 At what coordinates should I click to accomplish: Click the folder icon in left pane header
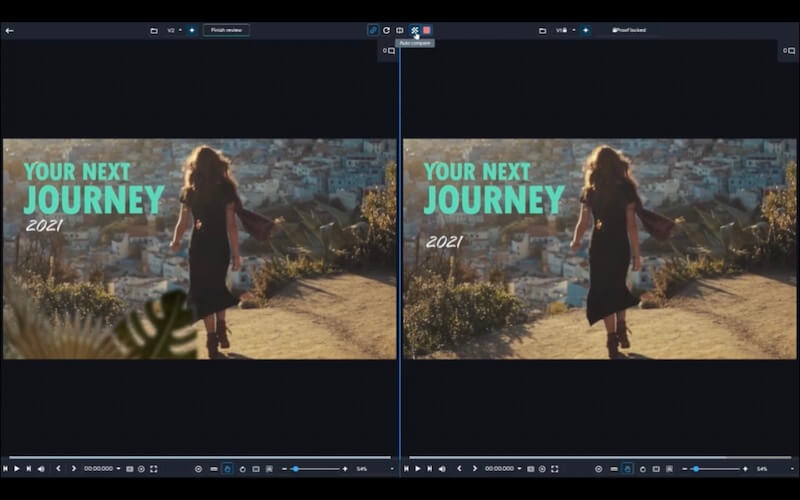tap(154, 30)
